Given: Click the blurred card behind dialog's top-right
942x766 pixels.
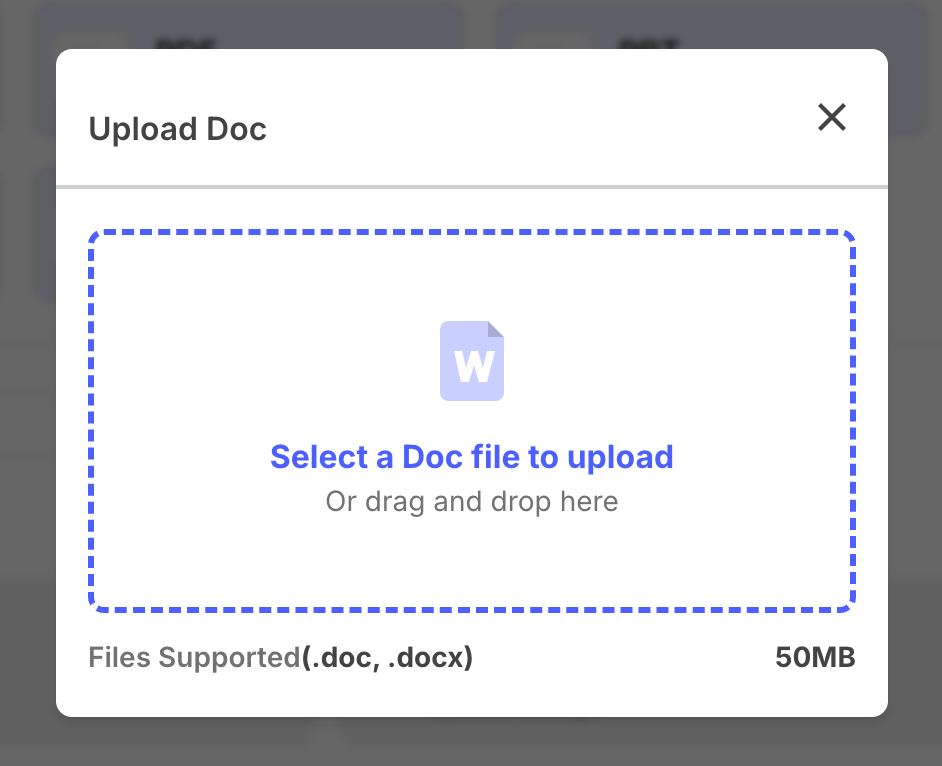Looking at the screenshot, I should 709,27.
